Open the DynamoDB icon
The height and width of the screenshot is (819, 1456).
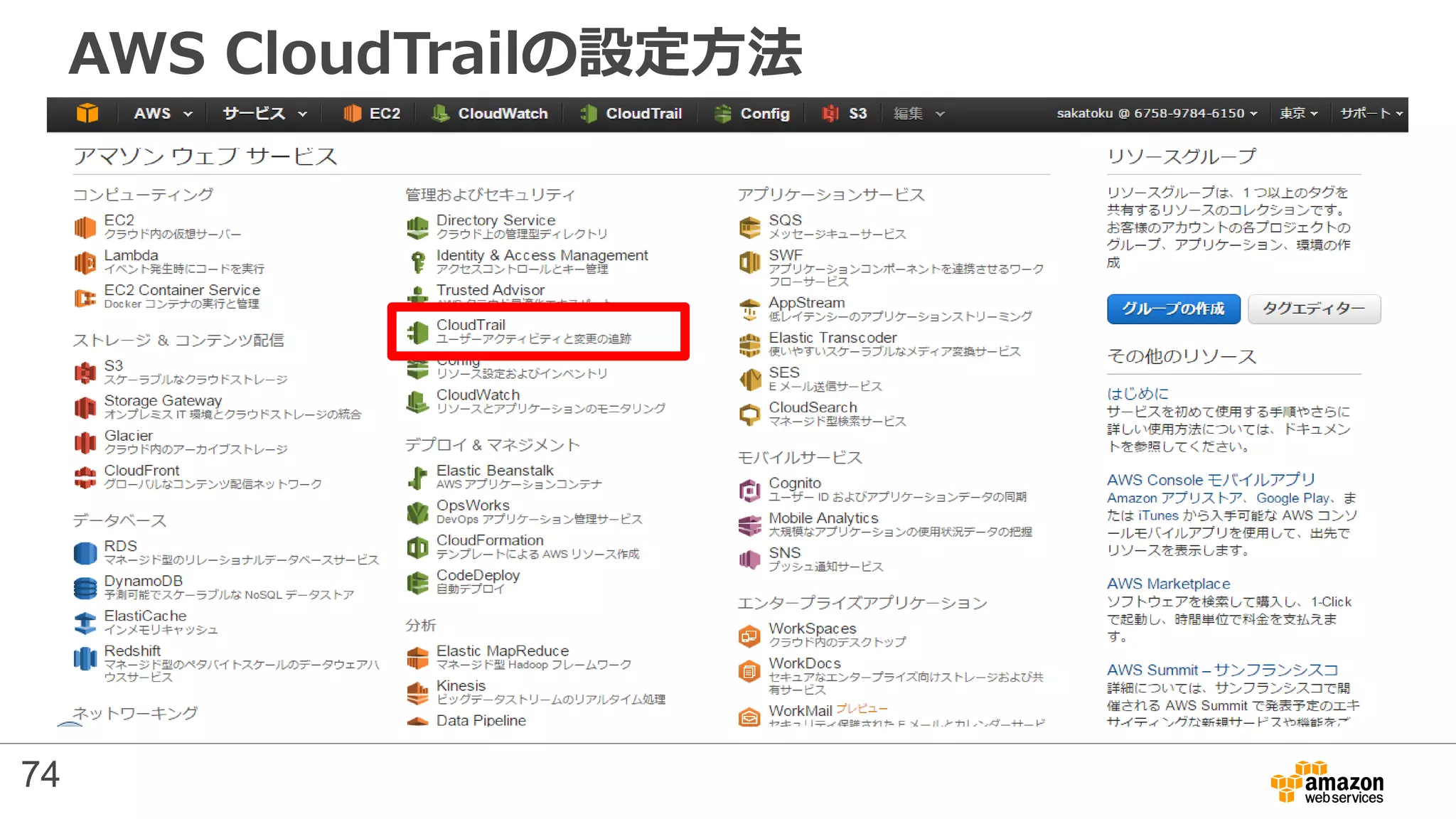coord(85,587)
